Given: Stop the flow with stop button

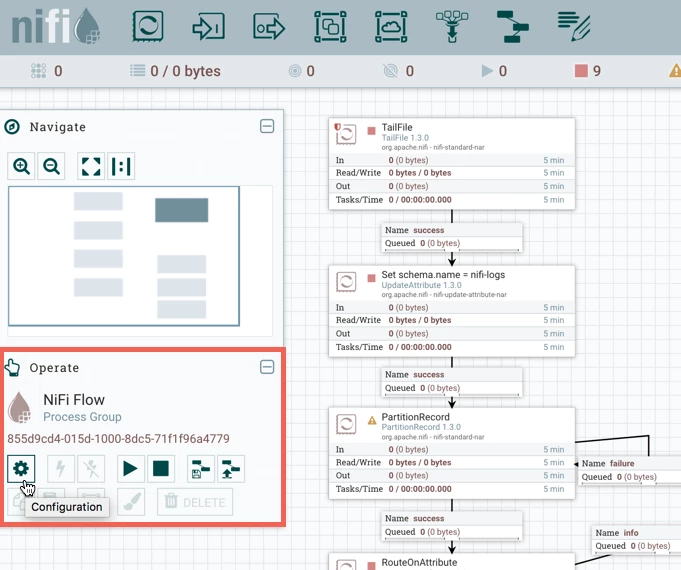Looking at the screenshot, I should click(161, 469).
